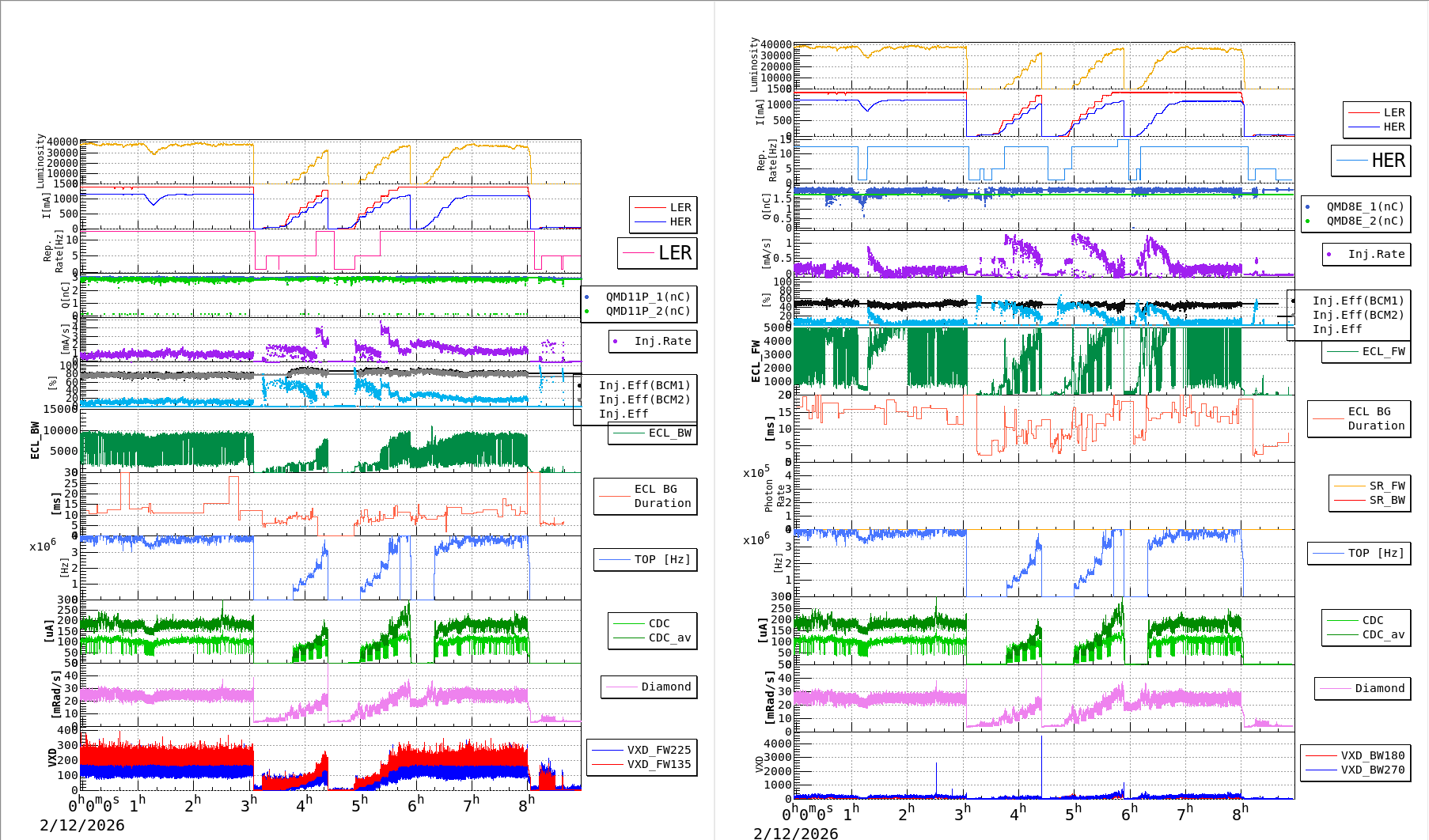Select the VXD_FW225 legend entry

[x=642, y=750]
